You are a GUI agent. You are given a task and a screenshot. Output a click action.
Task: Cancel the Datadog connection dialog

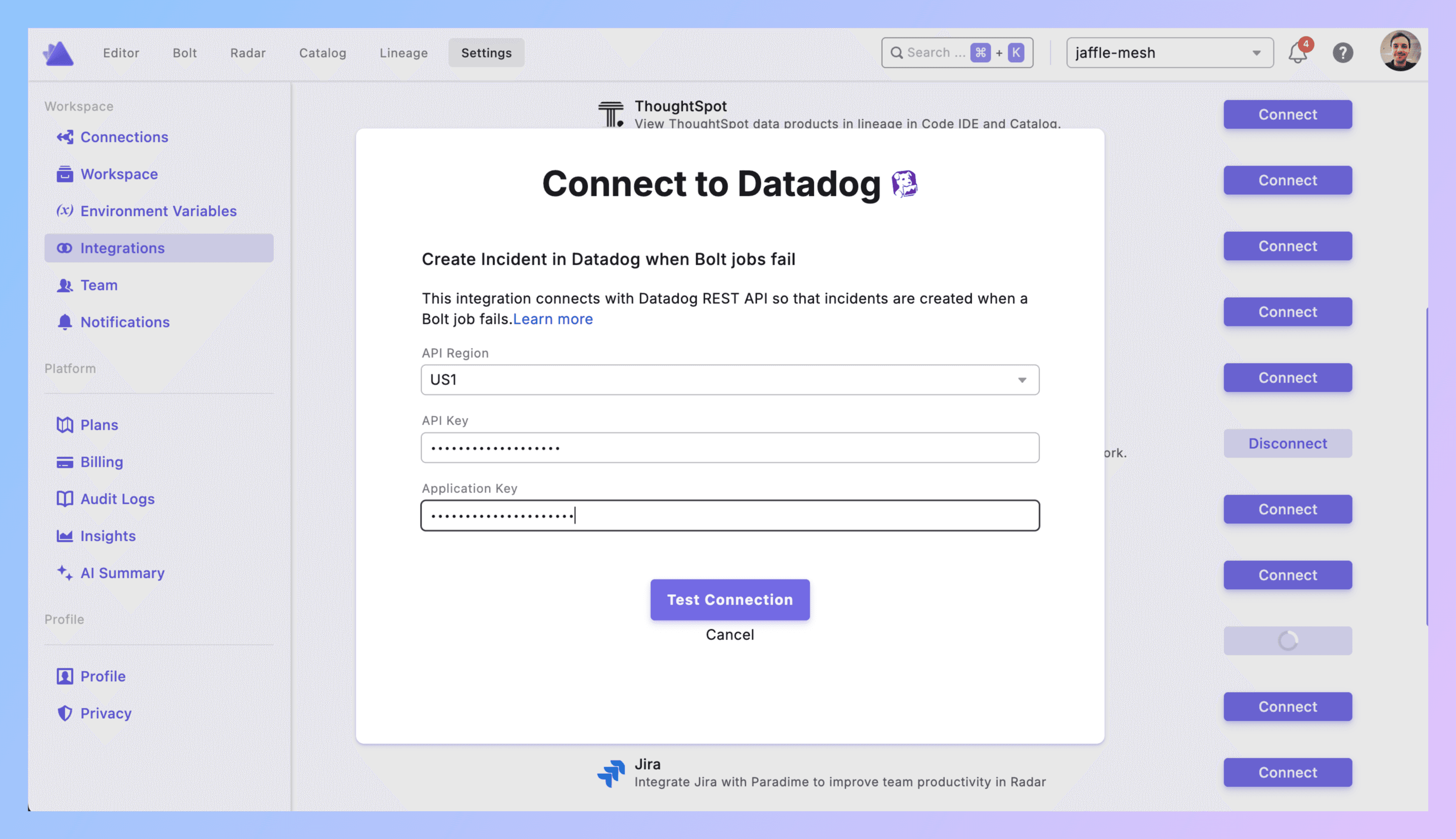tap(730, 634)
